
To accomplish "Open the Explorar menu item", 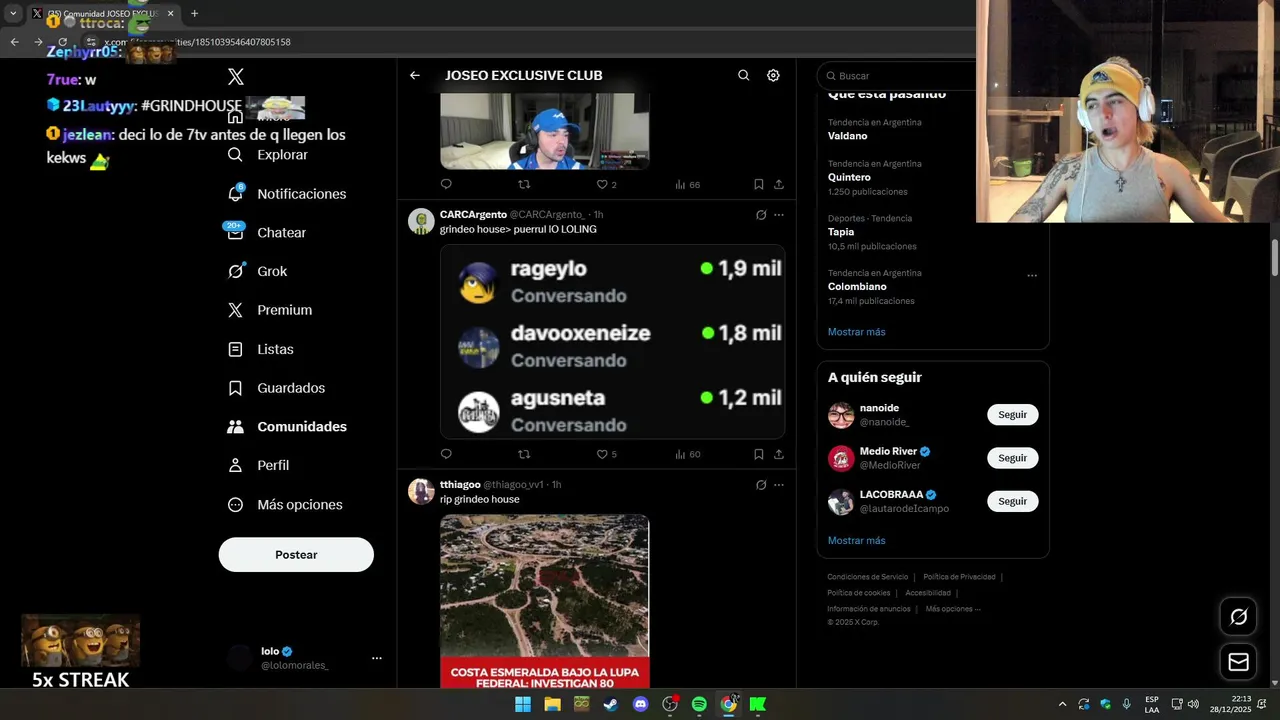I will coord(267,155).
